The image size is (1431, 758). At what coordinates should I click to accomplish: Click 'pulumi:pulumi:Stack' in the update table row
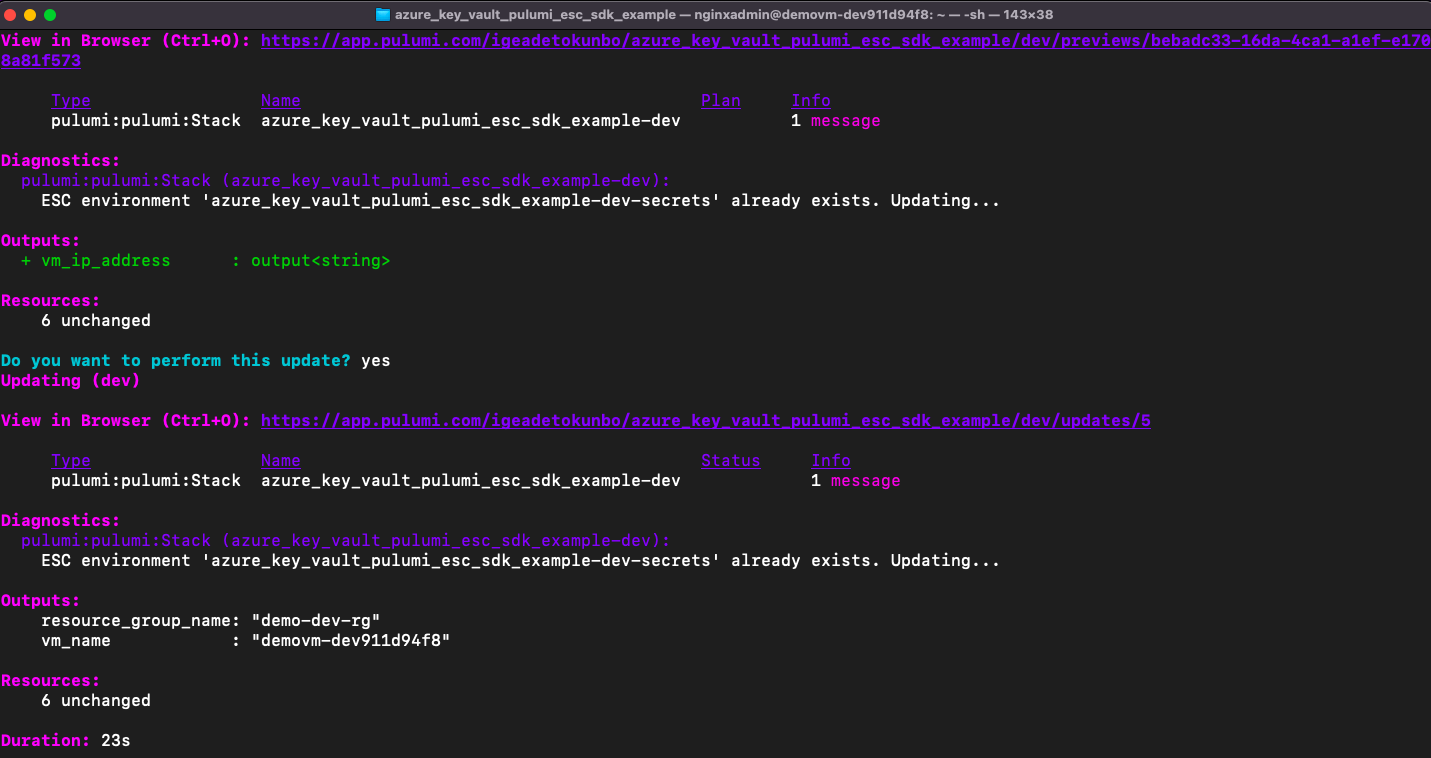pyautogui.click(x=146, y=481)
